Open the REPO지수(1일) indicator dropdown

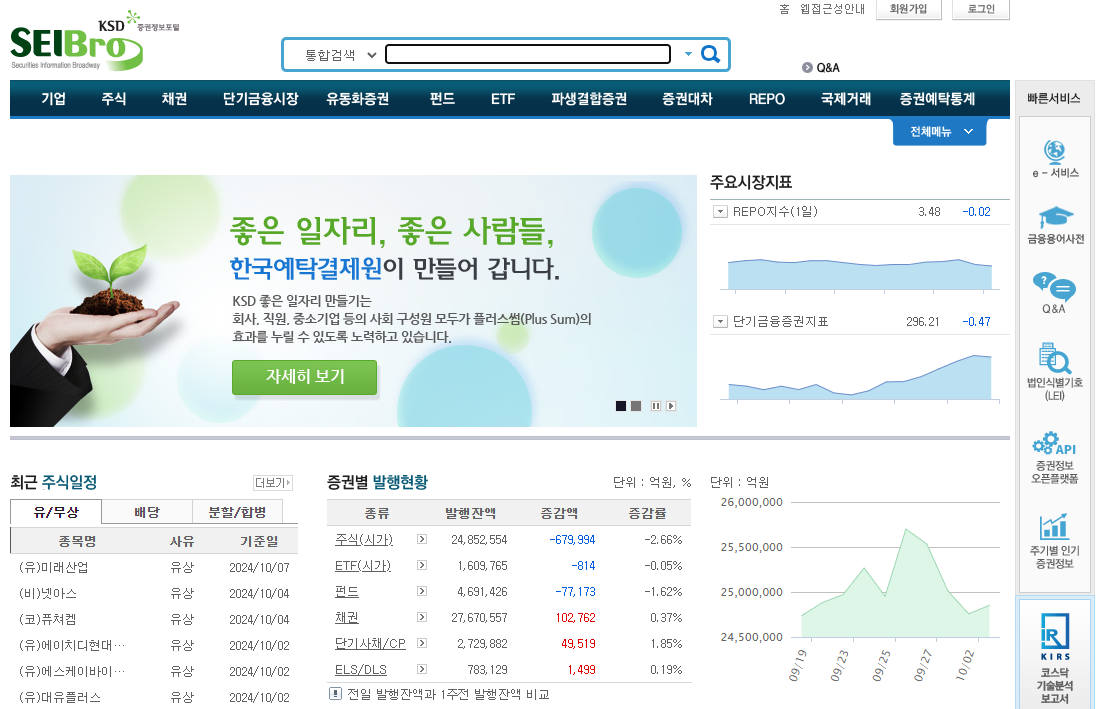point(720,212)
